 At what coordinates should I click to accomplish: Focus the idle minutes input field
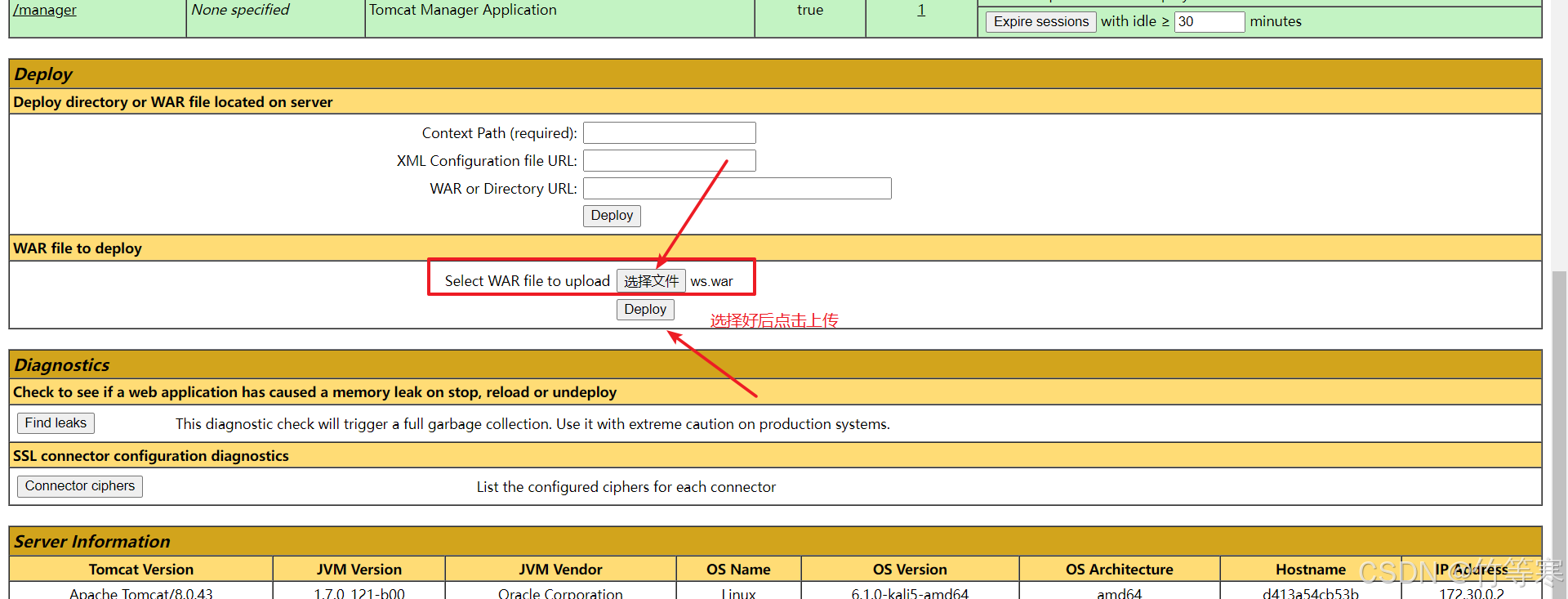[1209, 21]
